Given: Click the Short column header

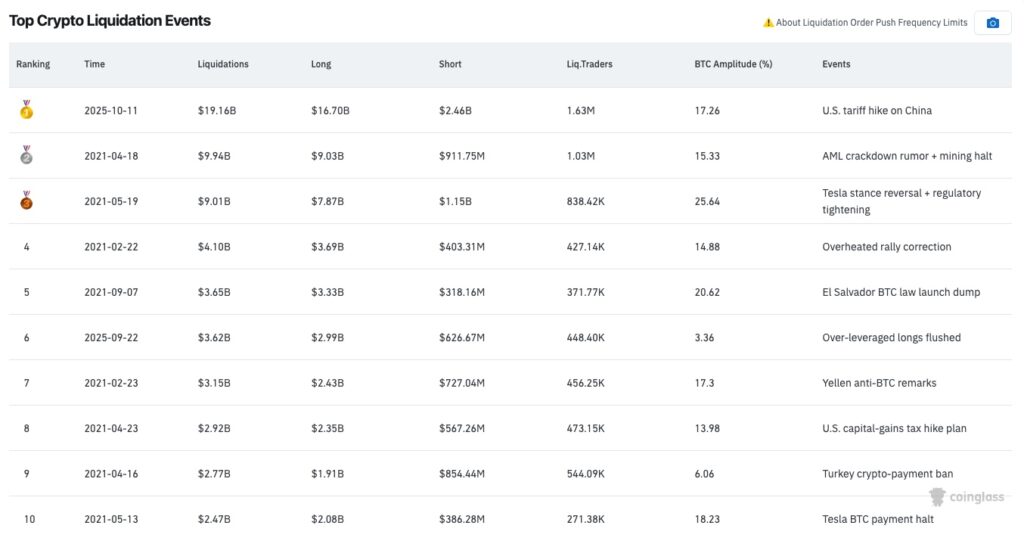Looking at the screenshot, I should 450,64.
